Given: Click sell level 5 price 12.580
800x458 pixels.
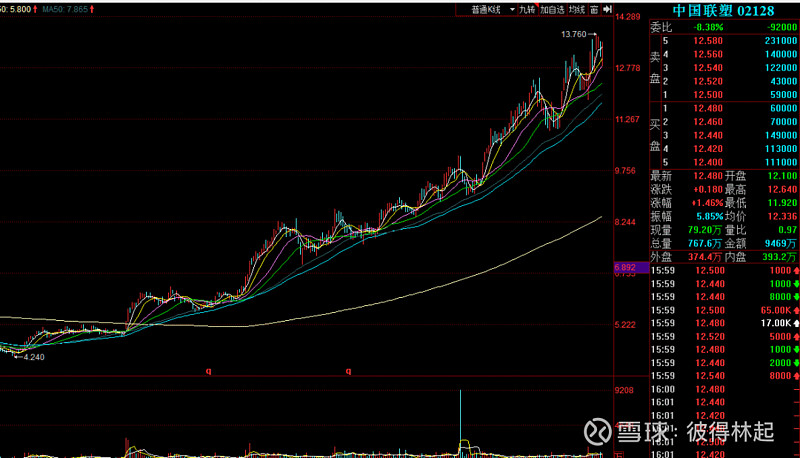Looking at the screenshot, I should tap(708, 41).
